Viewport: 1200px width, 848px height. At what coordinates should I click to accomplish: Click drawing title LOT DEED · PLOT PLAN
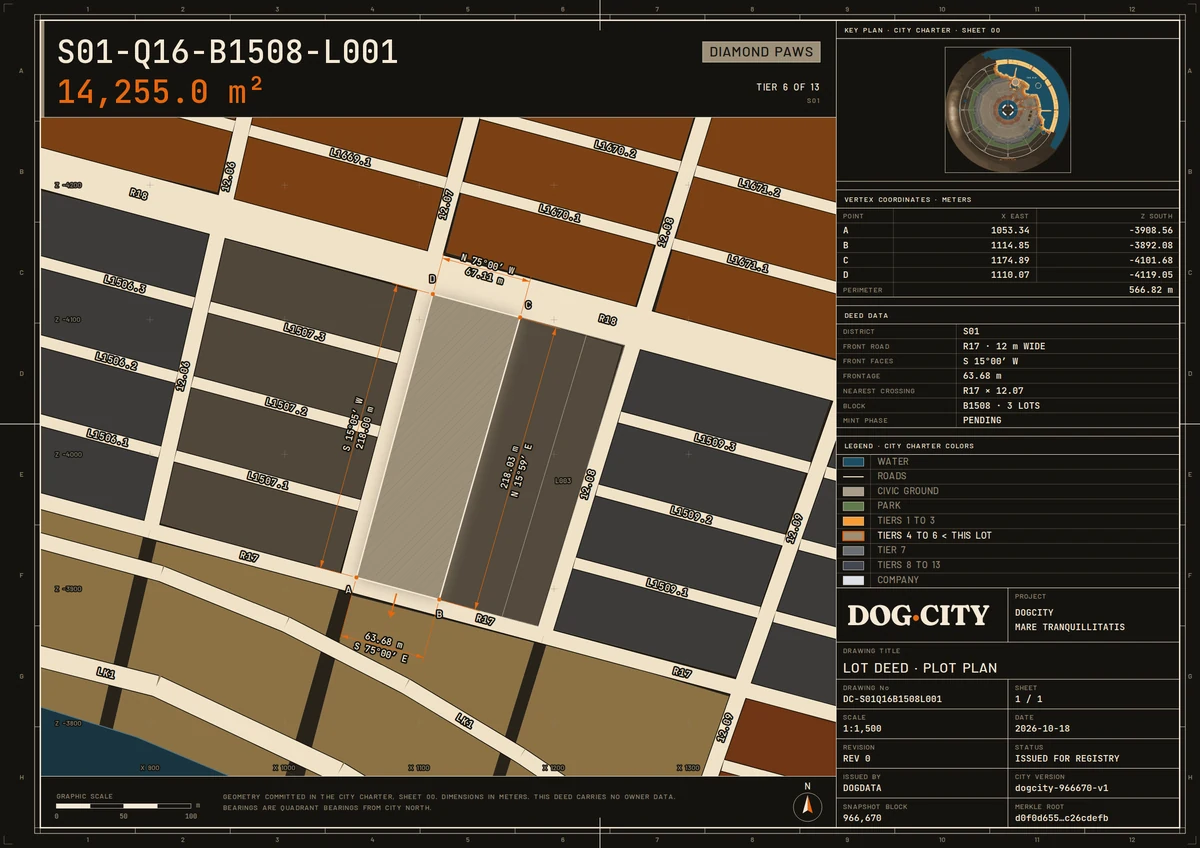point(920,667)
